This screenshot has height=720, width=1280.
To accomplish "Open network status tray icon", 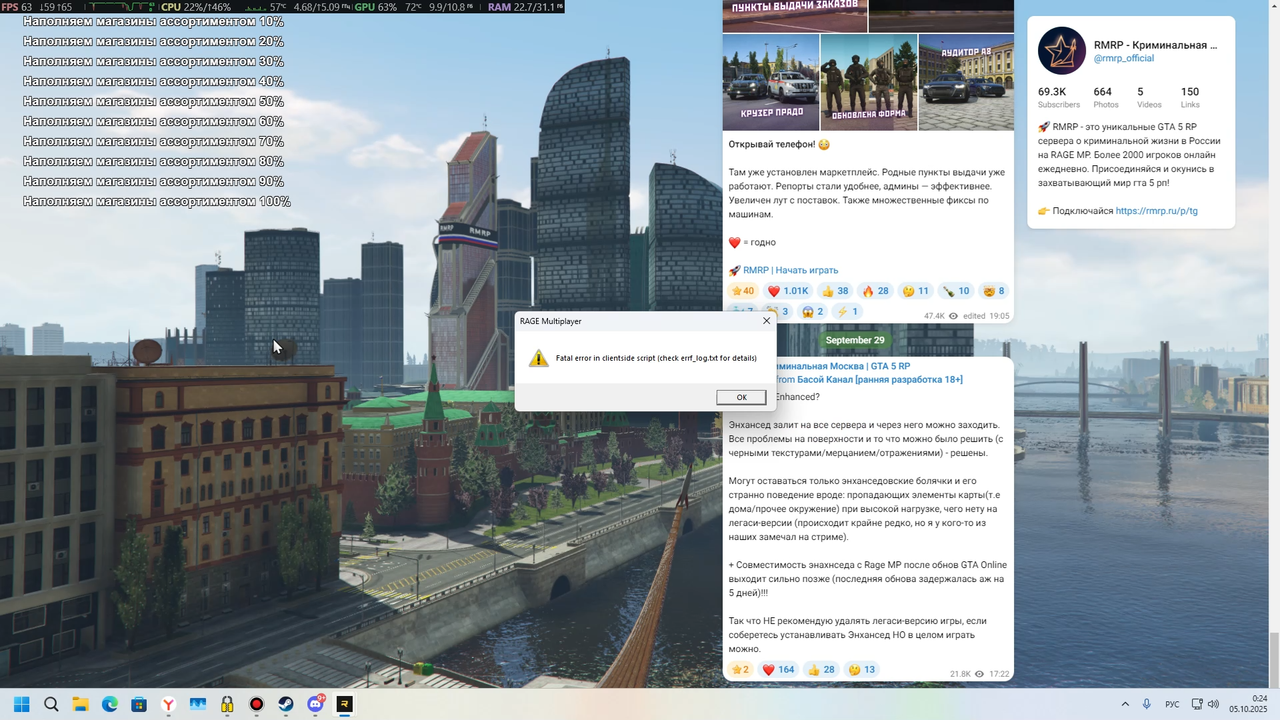I will [x=1197, y=704].
